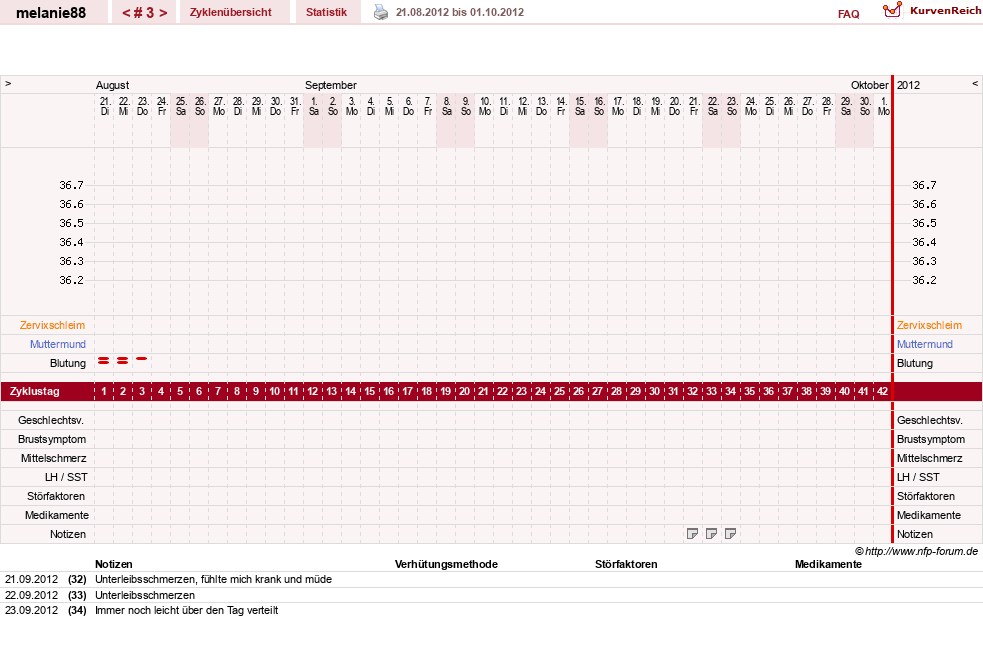Image resolution: width=983 pixels, height=663 pixels.
Task: Click the left Muttermund label
Action: coord(58,344)
